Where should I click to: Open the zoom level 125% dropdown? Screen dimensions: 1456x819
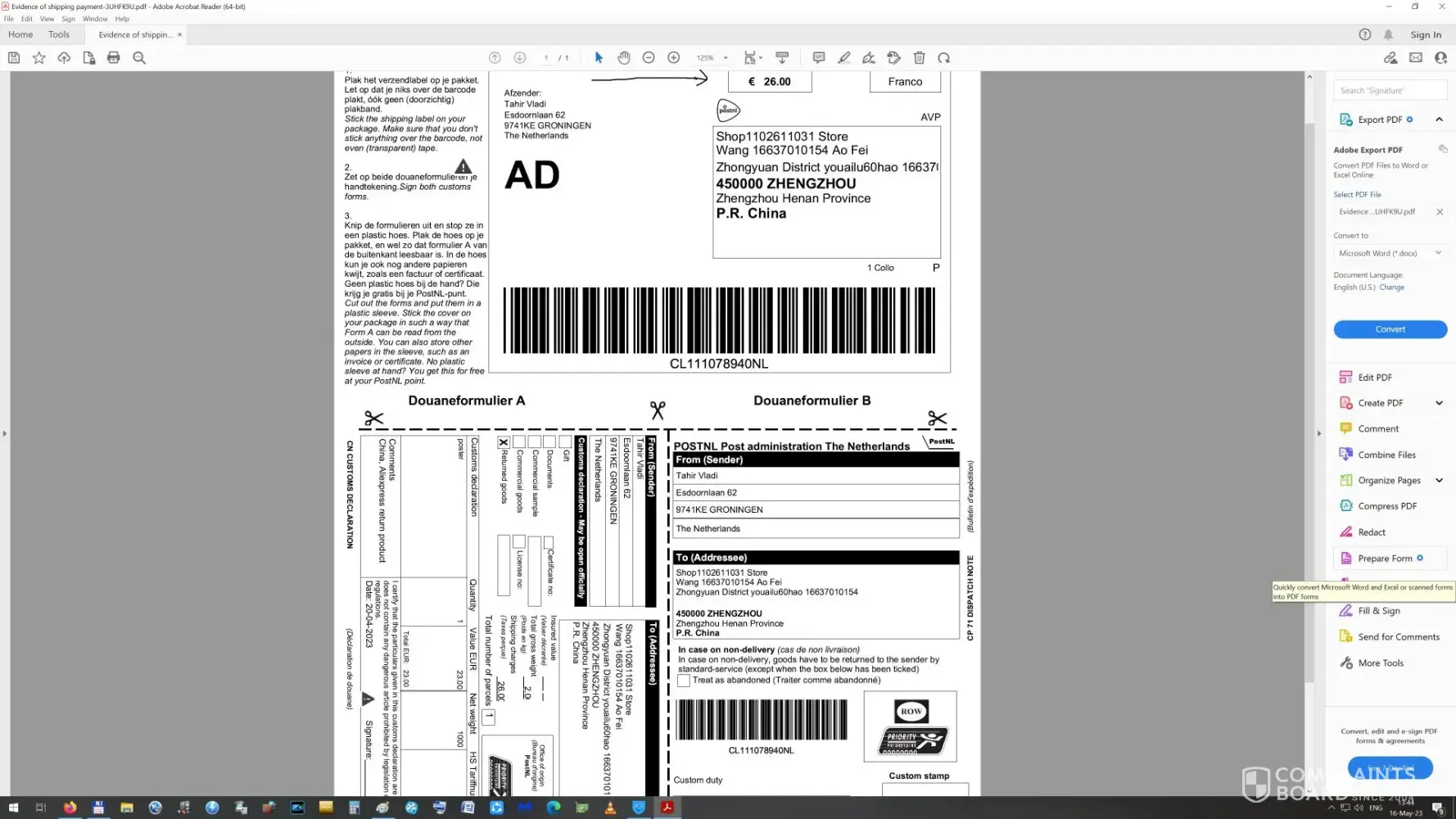[x=712, y=58]
